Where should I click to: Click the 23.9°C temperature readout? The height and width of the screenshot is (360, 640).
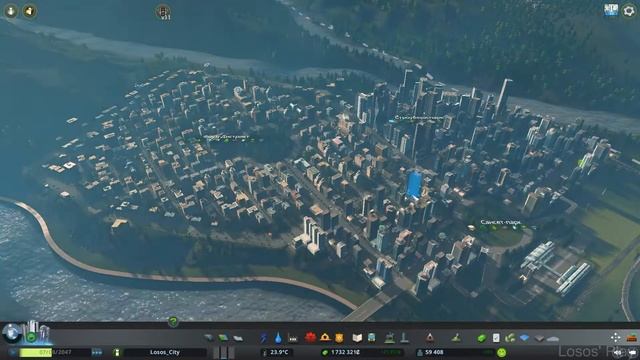(279, 352)
